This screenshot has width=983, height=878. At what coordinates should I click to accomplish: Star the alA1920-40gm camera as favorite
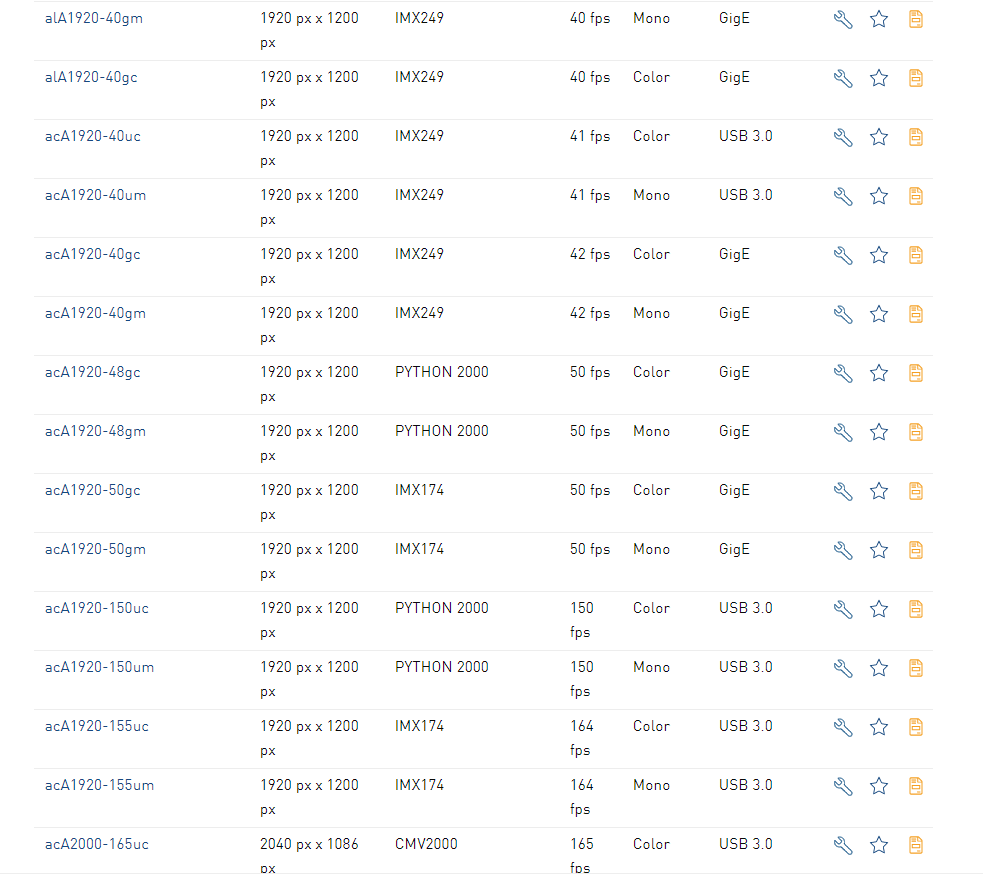tap(879, 19)
